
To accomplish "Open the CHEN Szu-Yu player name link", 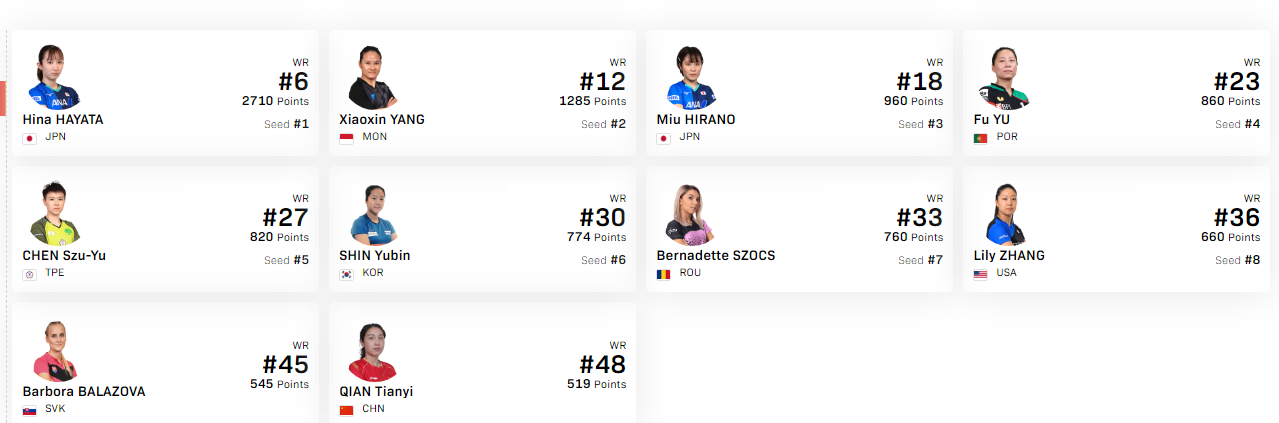I will click(64, 255).
